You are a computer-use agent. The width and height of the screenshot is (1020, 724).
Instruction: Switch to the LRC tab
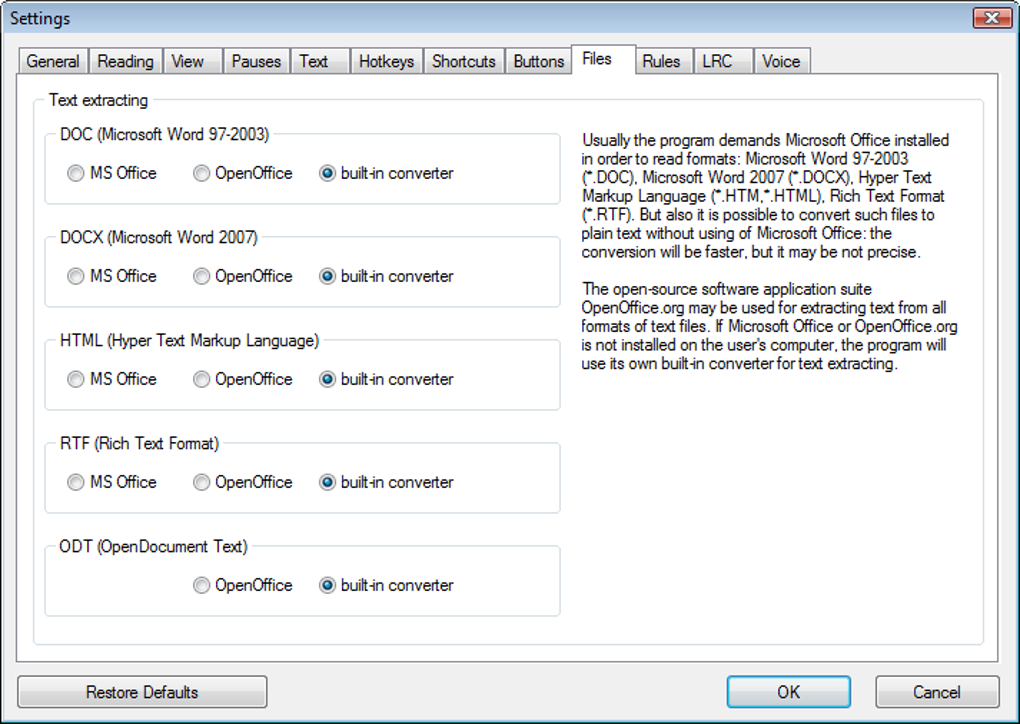point(717,61)
